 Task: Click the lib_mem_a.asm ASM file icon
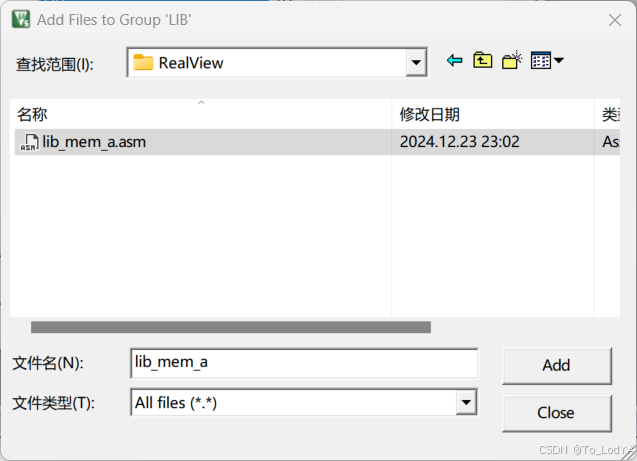coord(30,143)
